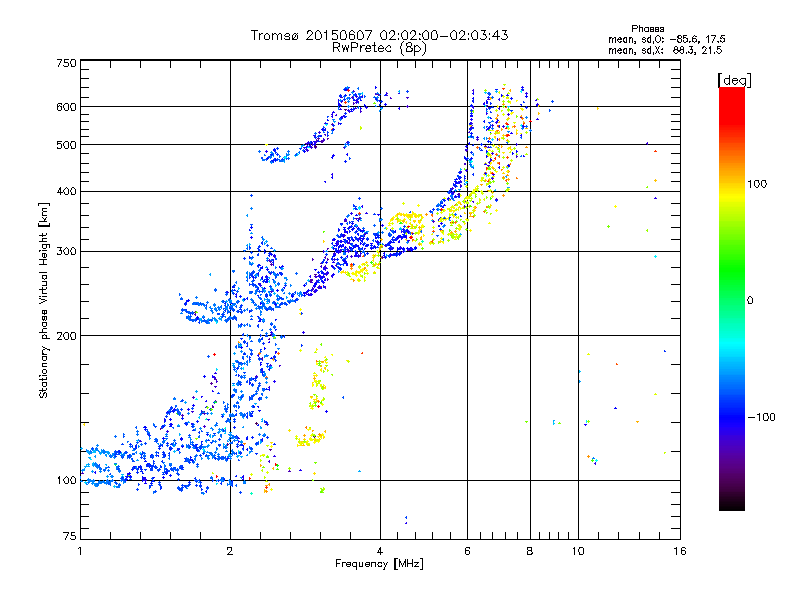Click the colorbar label '100'
Viewport: 800px width, 600px height.
[x=757, y=184]
